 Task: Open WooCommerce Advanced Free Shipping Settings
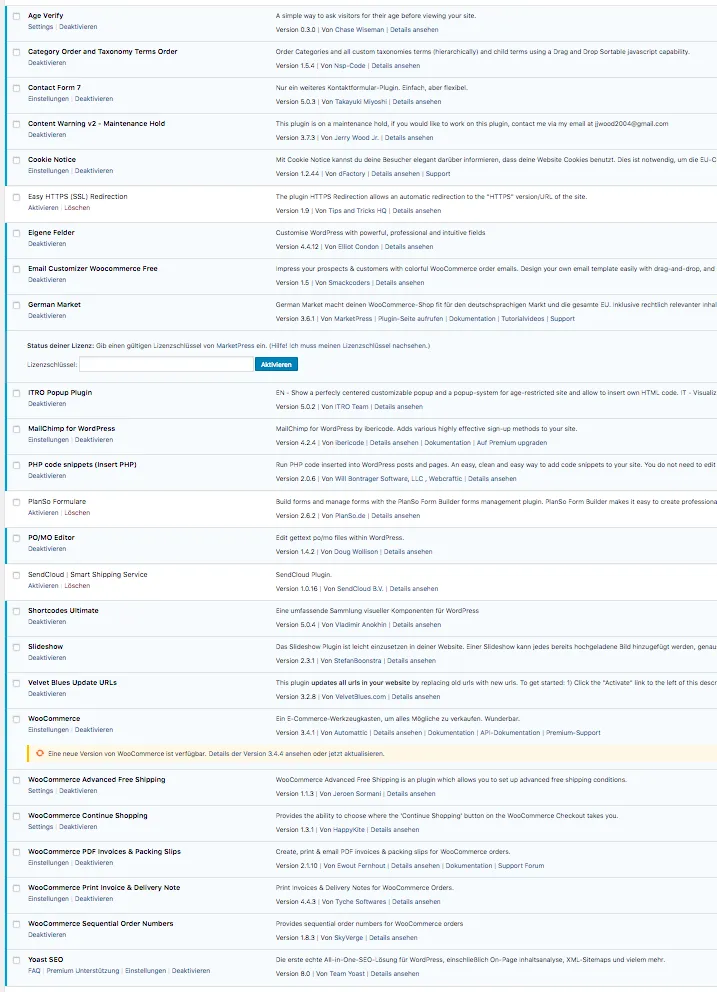pos(41,791)
